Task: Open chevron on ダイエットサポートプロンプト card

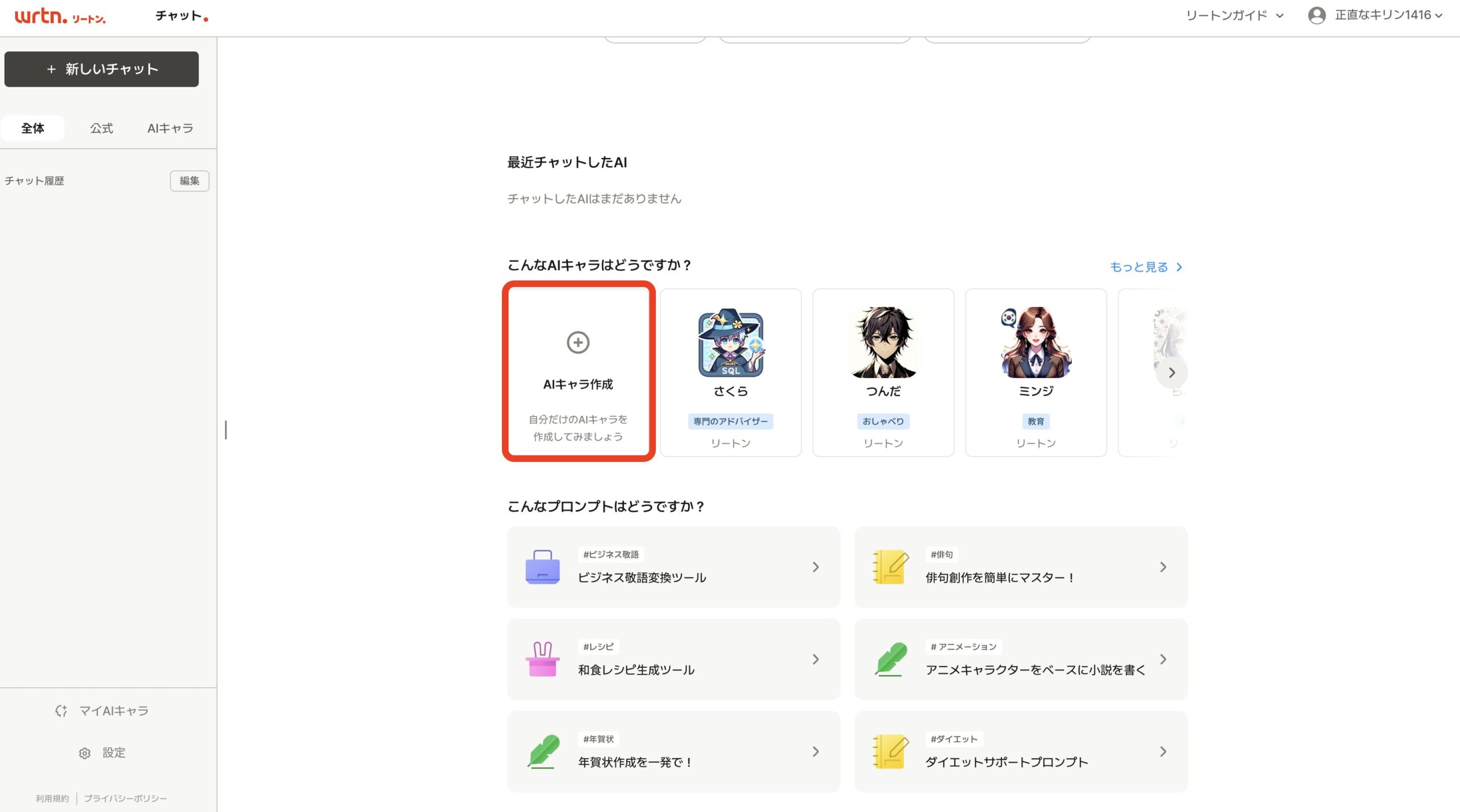Action: (1163, 752)
